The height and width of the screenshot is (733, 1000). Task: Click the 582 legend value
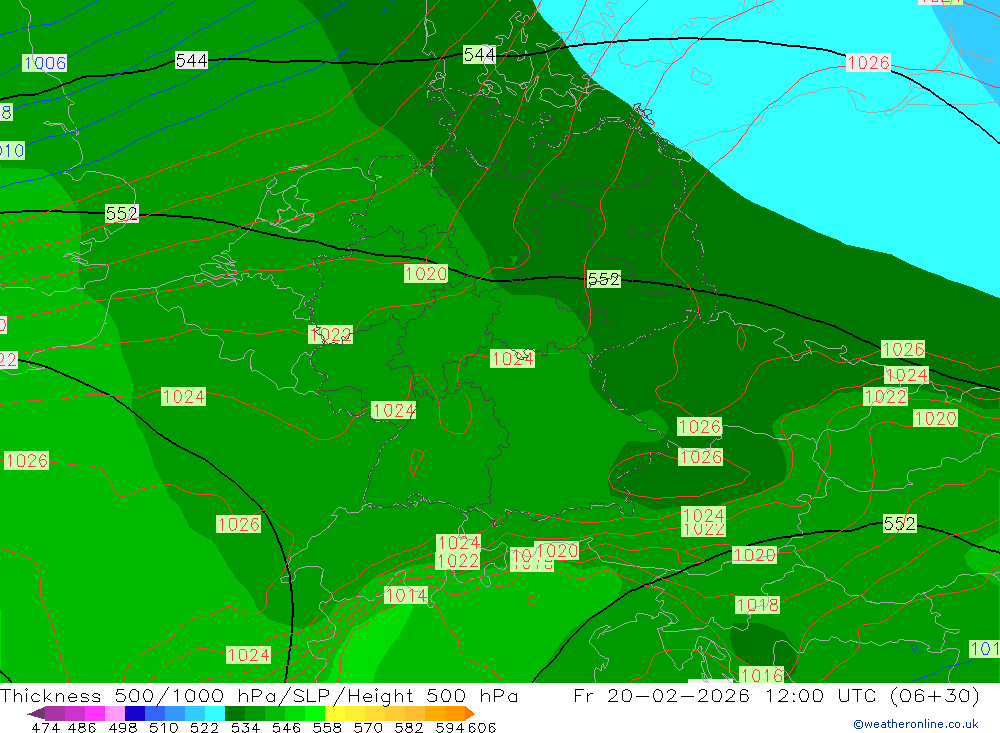click(x=408, y=728)
